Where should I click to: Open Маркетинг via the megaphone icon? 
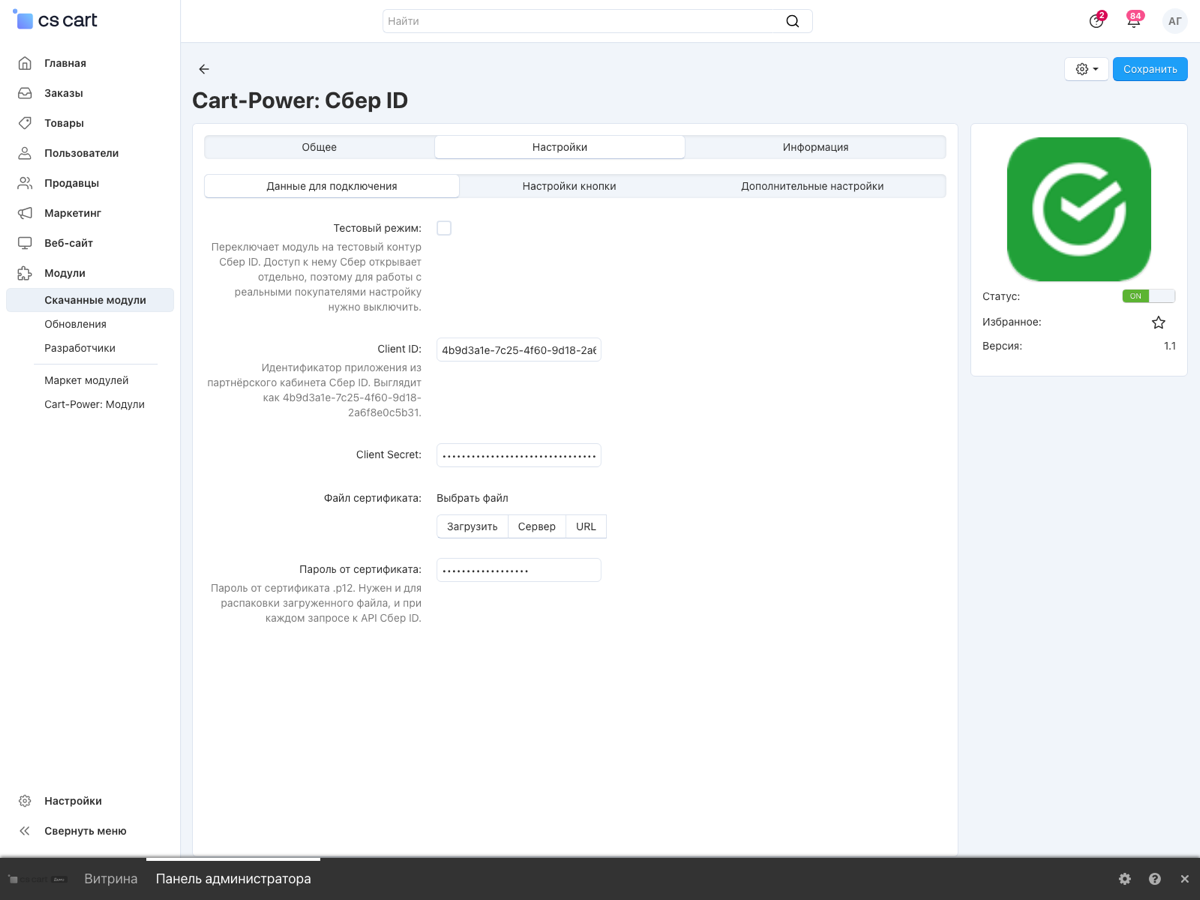(25, 213)
